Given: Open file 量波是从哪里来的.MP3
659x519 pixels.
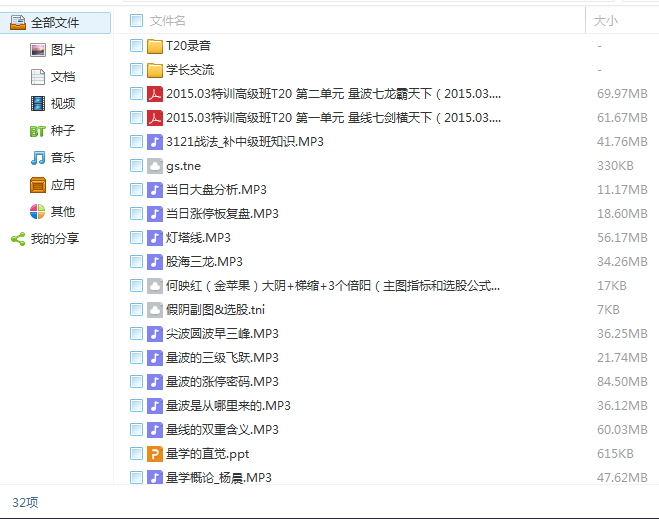Looking at the screenshot, I should click(x=228, y=406).
